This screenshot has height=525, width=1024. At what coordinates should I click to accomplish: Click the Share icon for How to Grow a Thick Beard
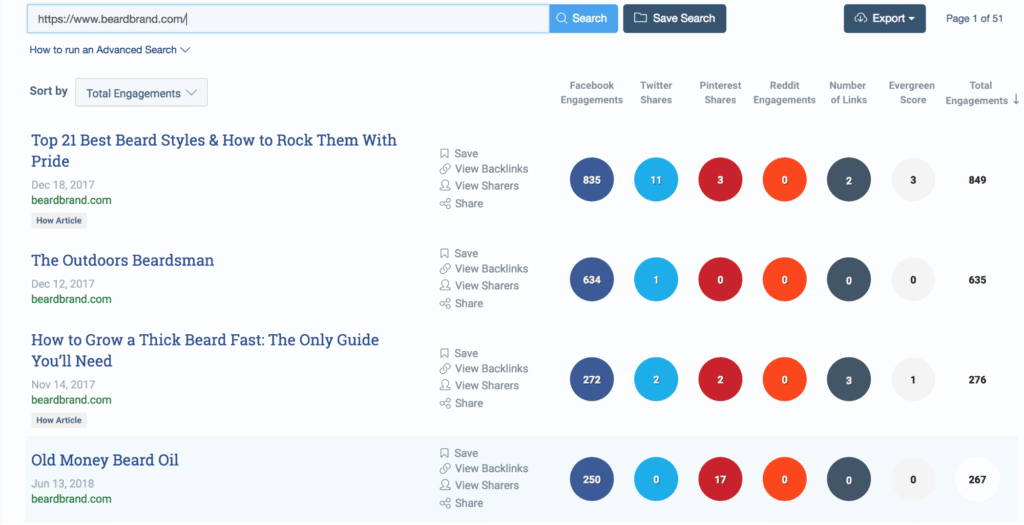[x=445, y=404]
